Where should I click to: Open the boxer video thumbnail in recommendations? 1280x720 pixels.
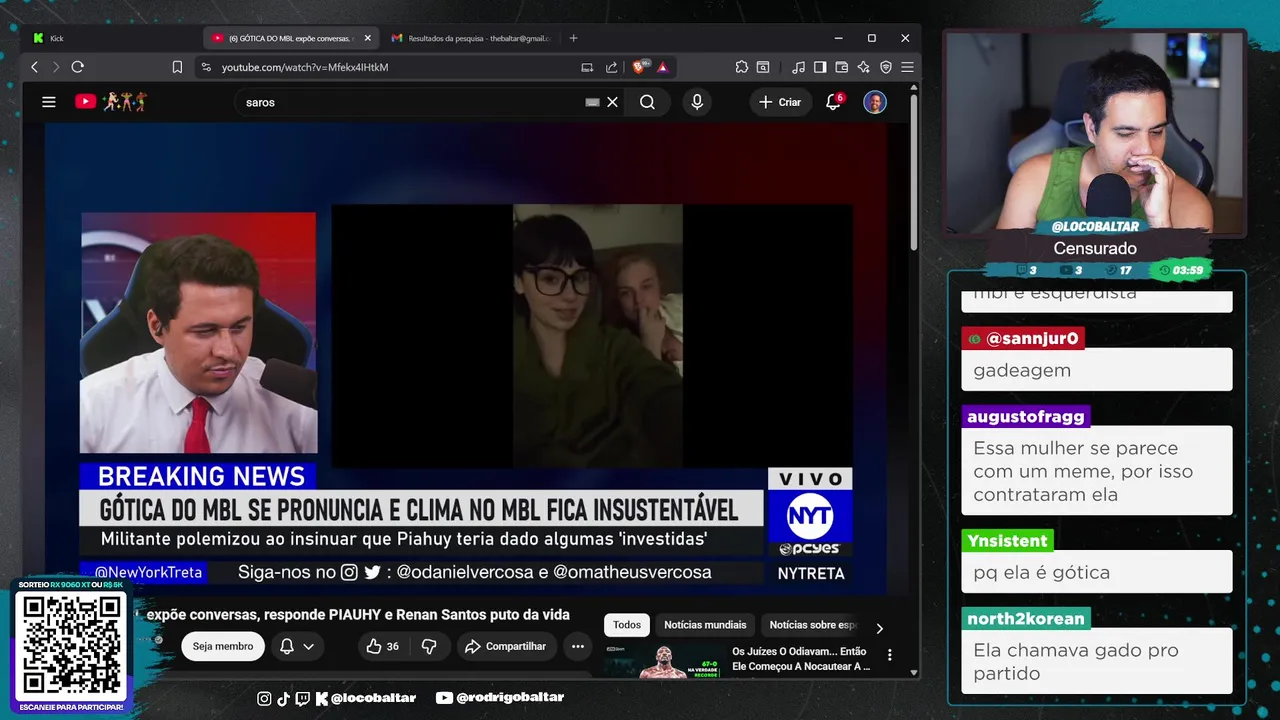664,661
